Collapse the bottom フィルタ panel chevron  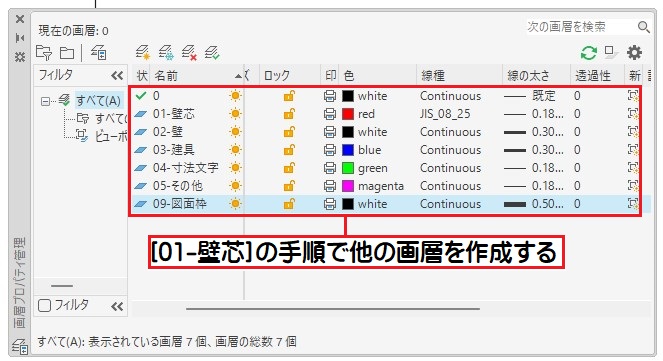[x=117, y=306]
